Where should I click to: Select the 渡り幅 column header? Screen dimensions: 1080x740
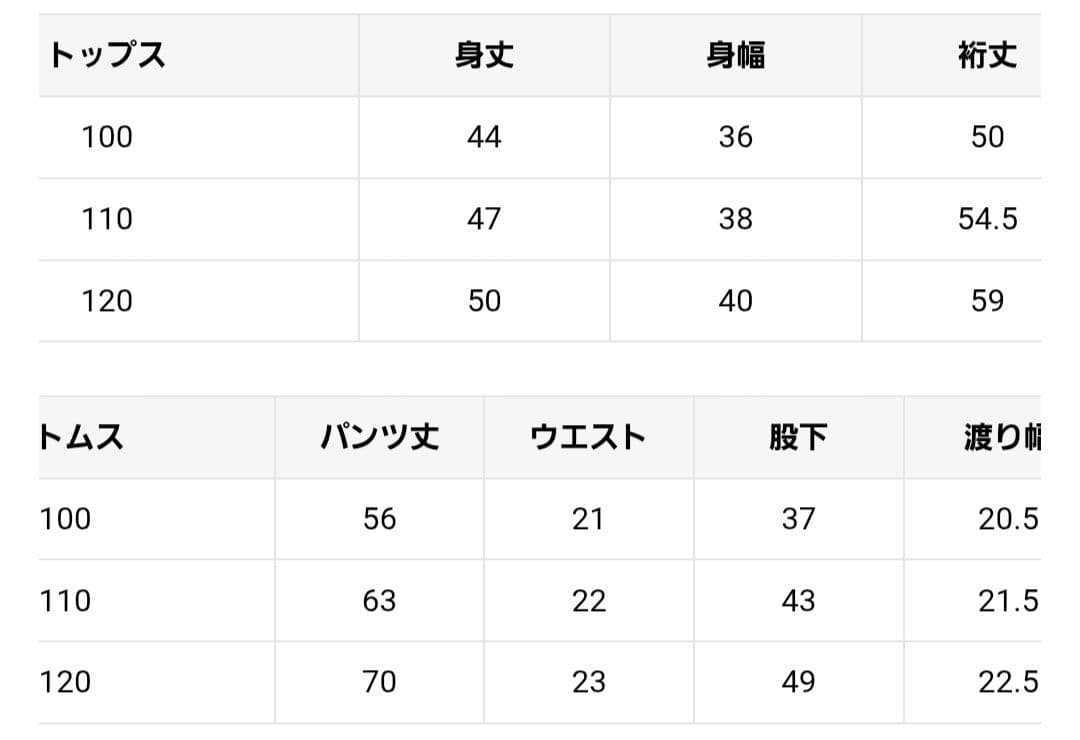click(x=1002, y=437)
